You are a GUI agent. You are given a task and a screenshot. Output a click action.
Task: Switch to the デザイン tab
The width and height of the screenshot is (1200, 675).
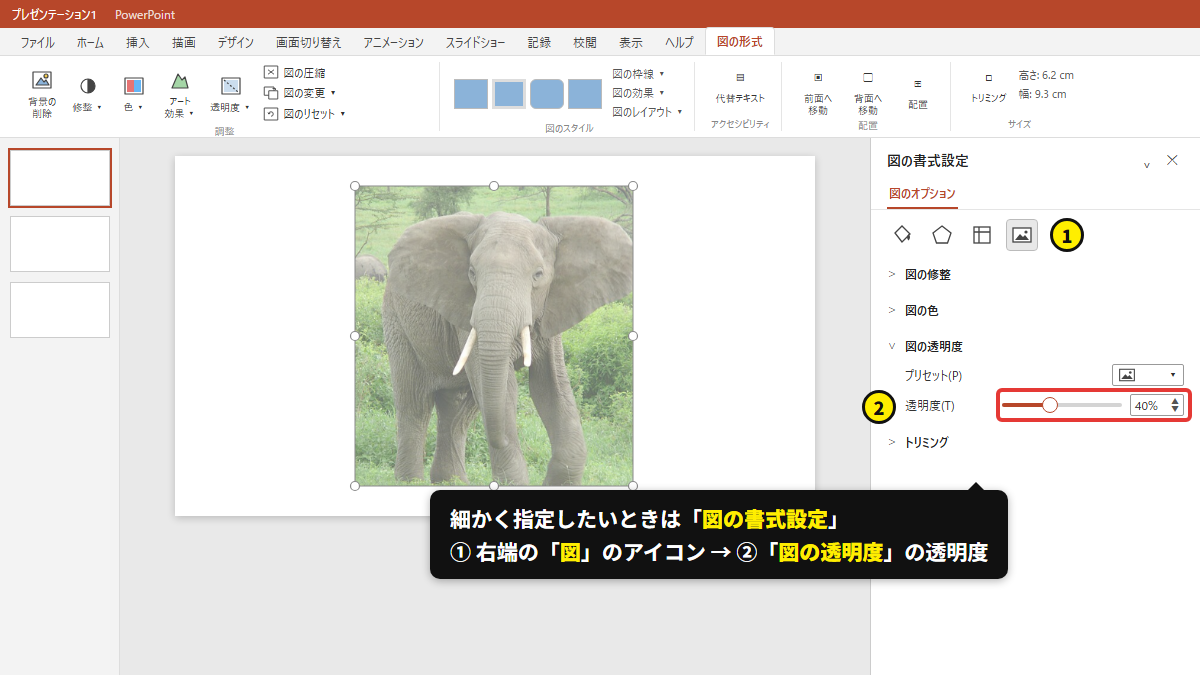pyautogui.click(x=236, y=42)
